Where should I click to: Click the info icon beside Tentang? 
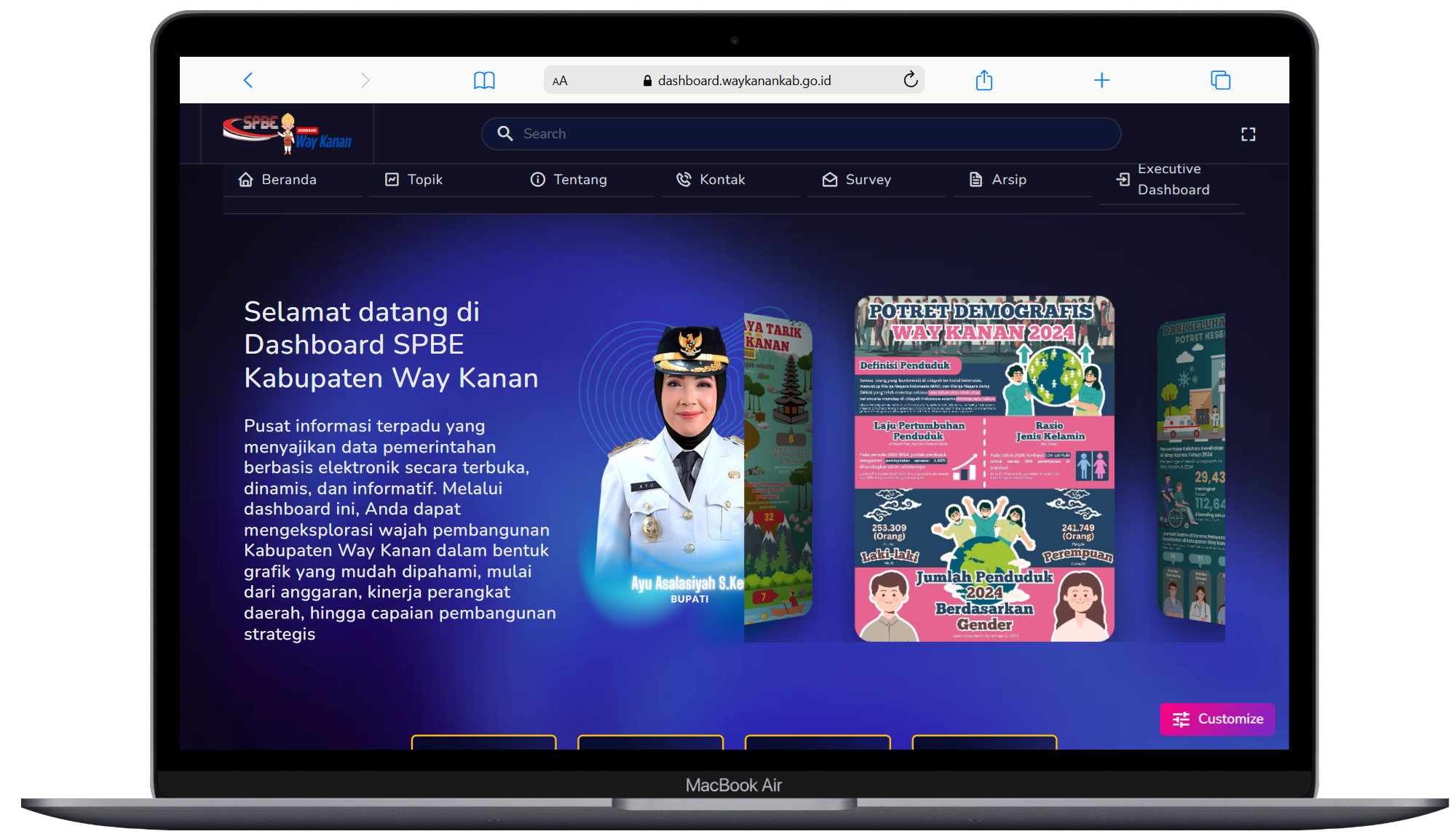538,180
